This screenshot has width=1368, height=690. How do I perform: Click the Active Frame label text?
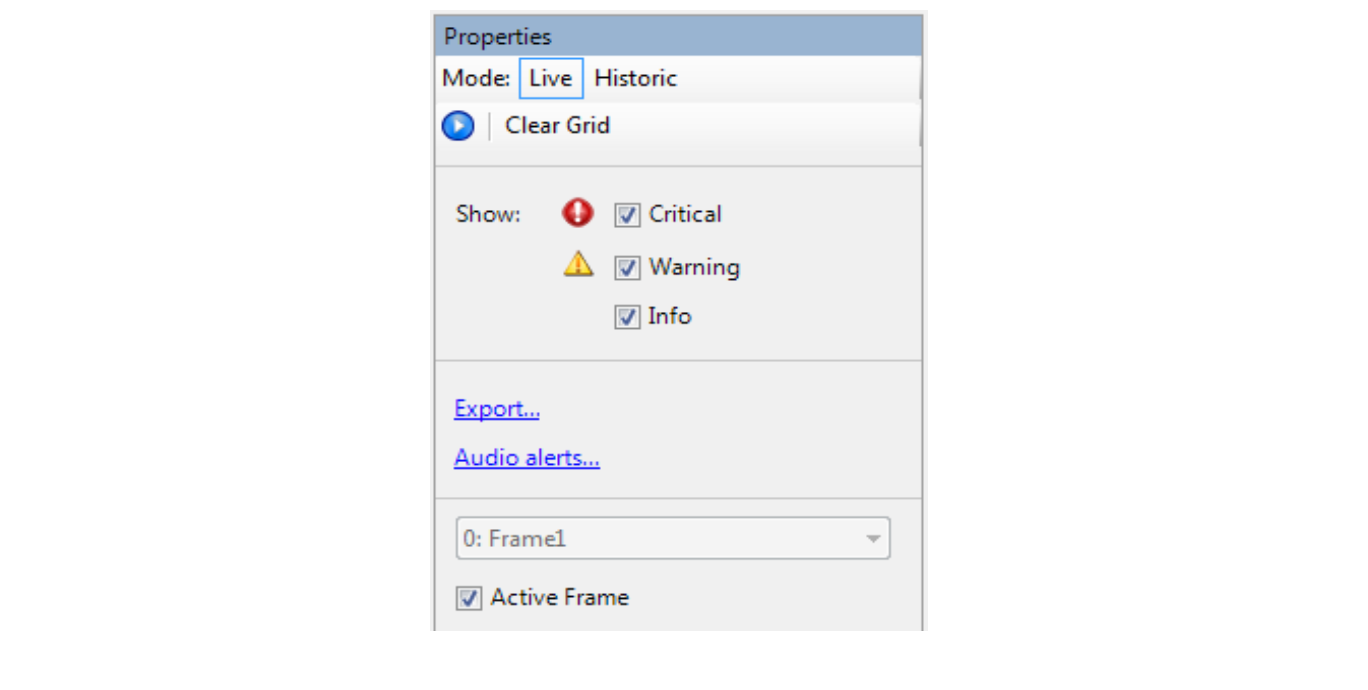(560, 598)
